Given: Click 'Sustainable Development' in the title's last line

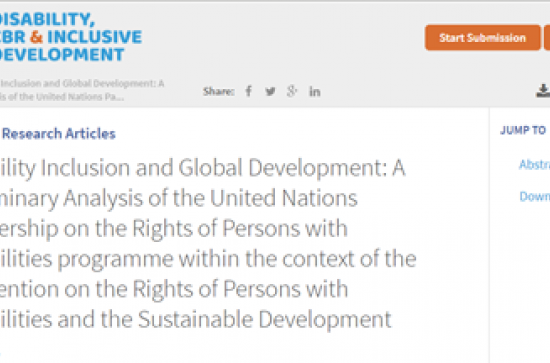Looking at the screenshot, I should pyautogui.click(x=264, y=319).
